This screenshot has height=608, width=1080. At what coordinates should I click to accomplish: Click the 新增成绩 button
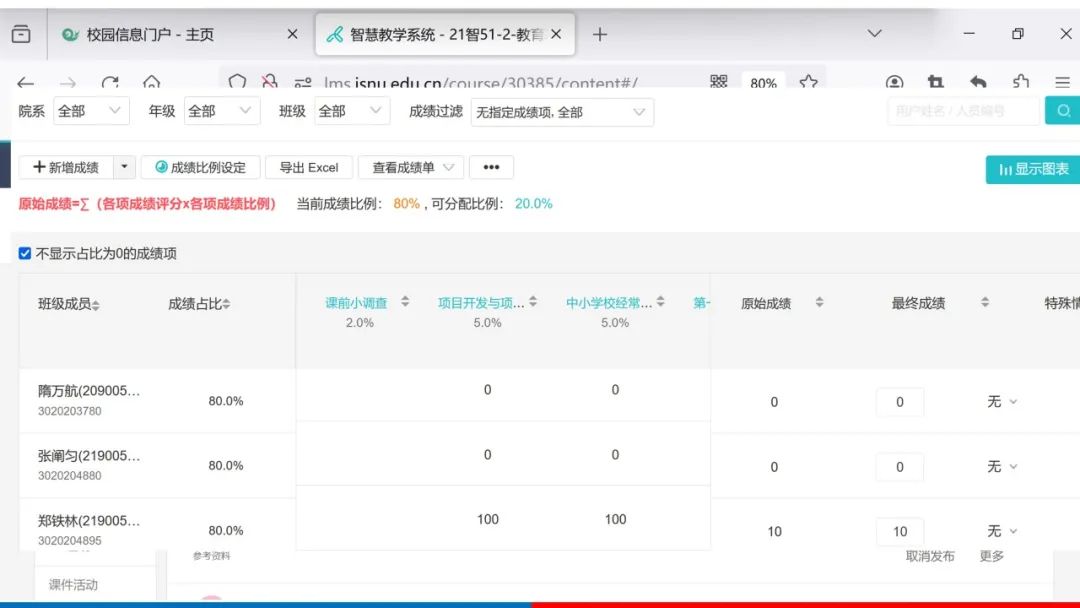click(x=66, y=167)
